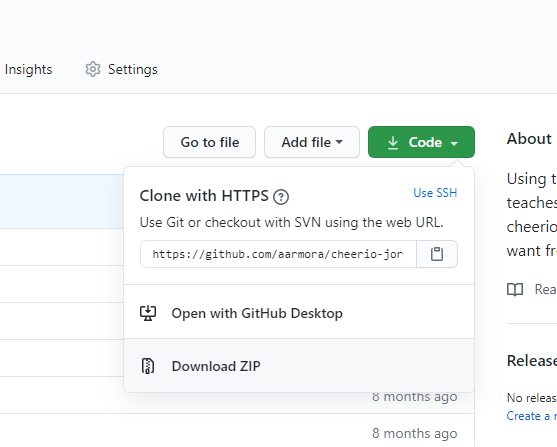This screenshot has height=447, width=557.
Task: Copy clone URL with clipboard icon
Action: click(x=437, y=254)
